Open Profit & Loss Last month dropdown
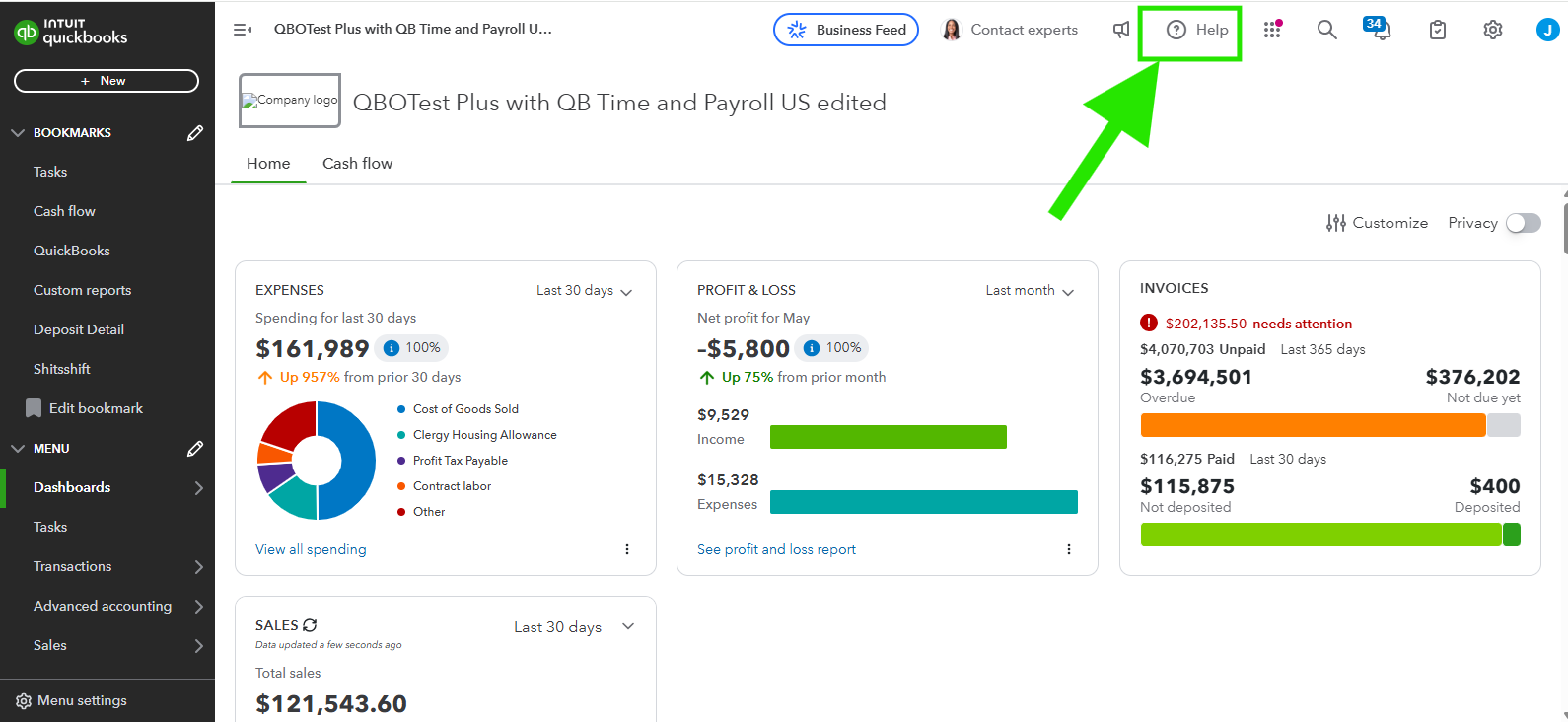 1030,291
